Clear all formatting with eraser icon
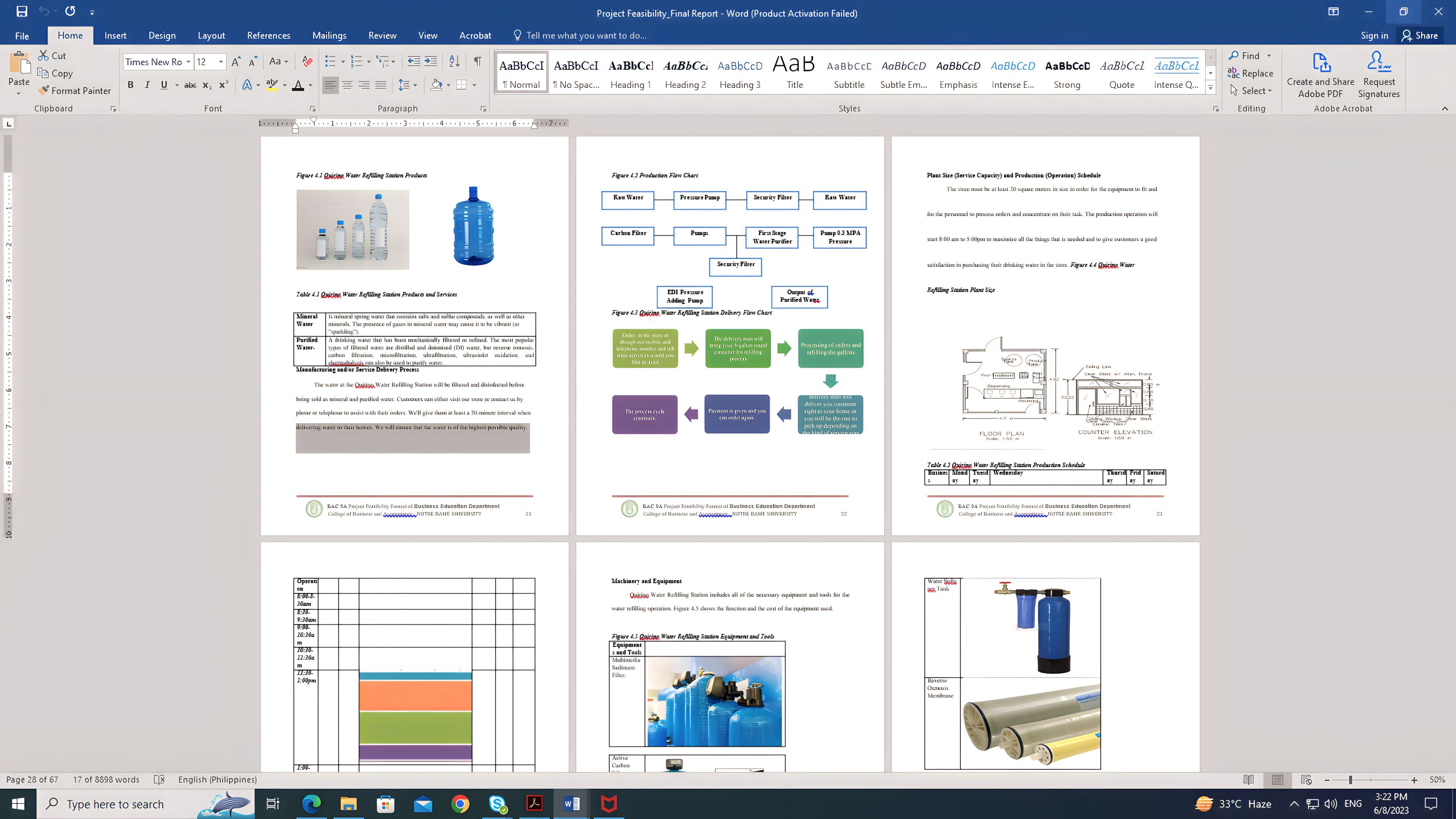 click(x=307, y=61)
